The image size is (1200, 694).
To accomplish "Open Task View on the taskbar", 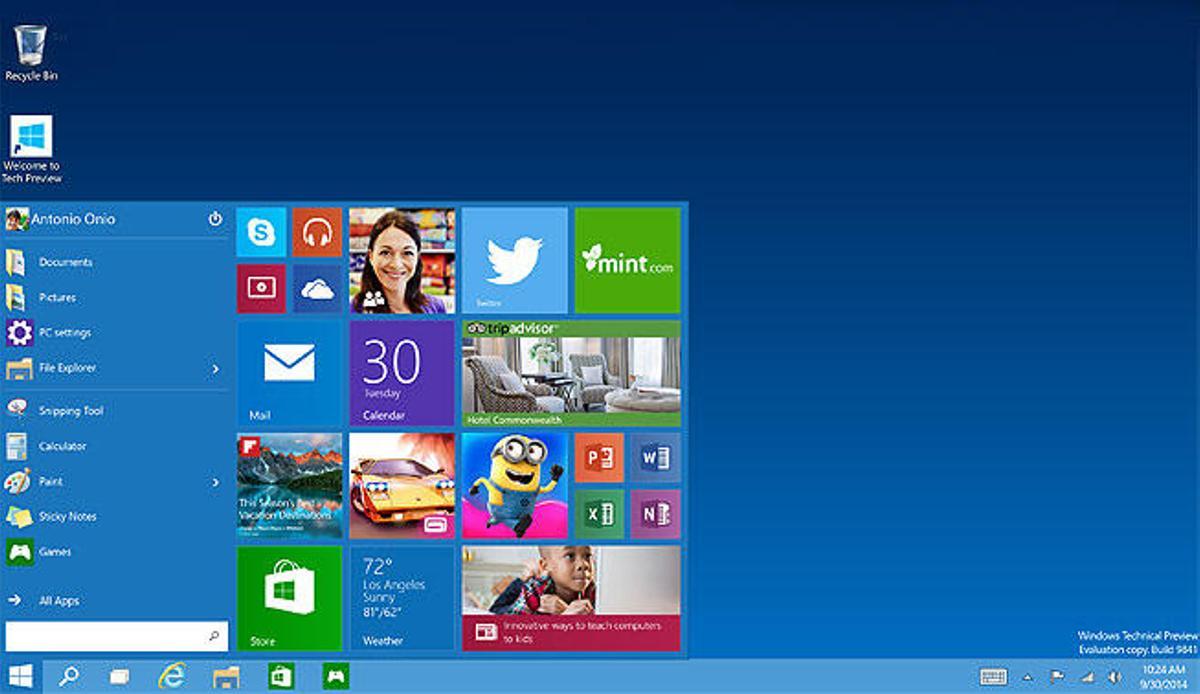I will [119, 677].
